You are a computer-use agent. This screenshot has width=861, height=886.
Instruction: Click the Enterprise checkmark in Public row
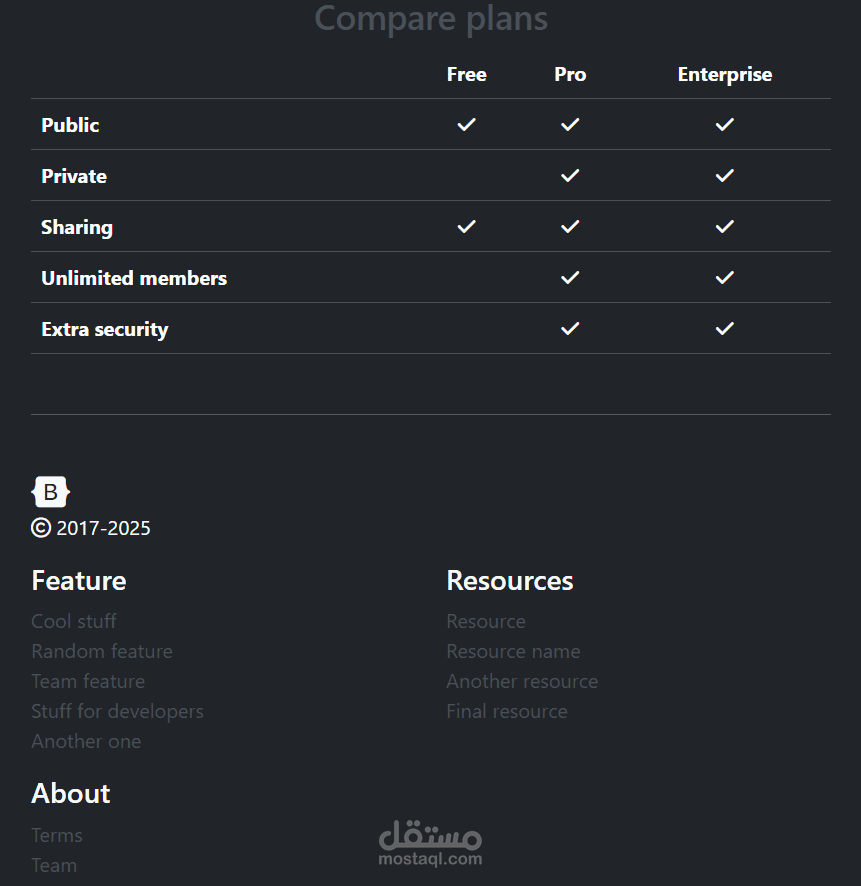pos(724,124)
